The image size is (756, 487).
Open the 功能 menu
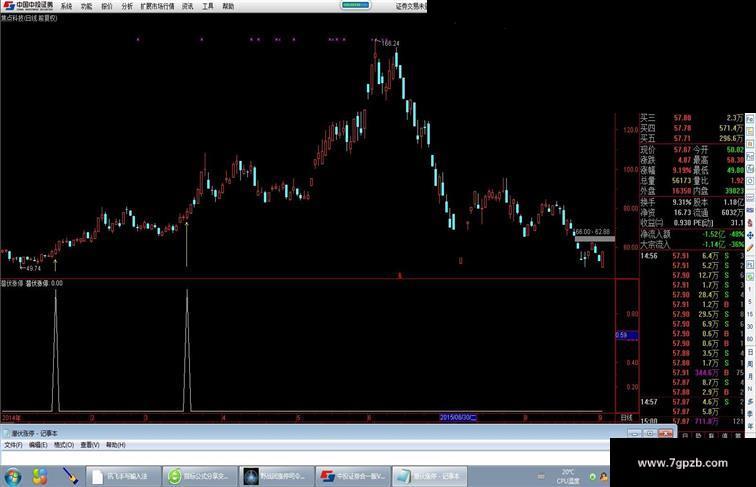click(x=86, y=6)
